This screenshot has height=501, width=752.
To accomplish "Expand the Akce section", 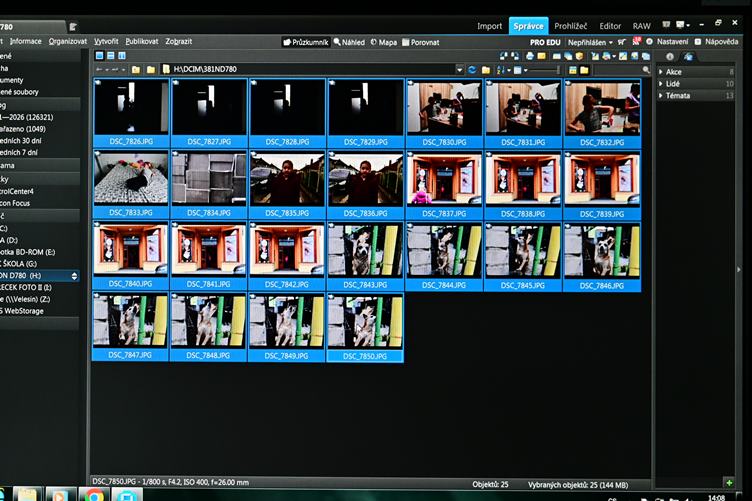I will coord(673,72).
